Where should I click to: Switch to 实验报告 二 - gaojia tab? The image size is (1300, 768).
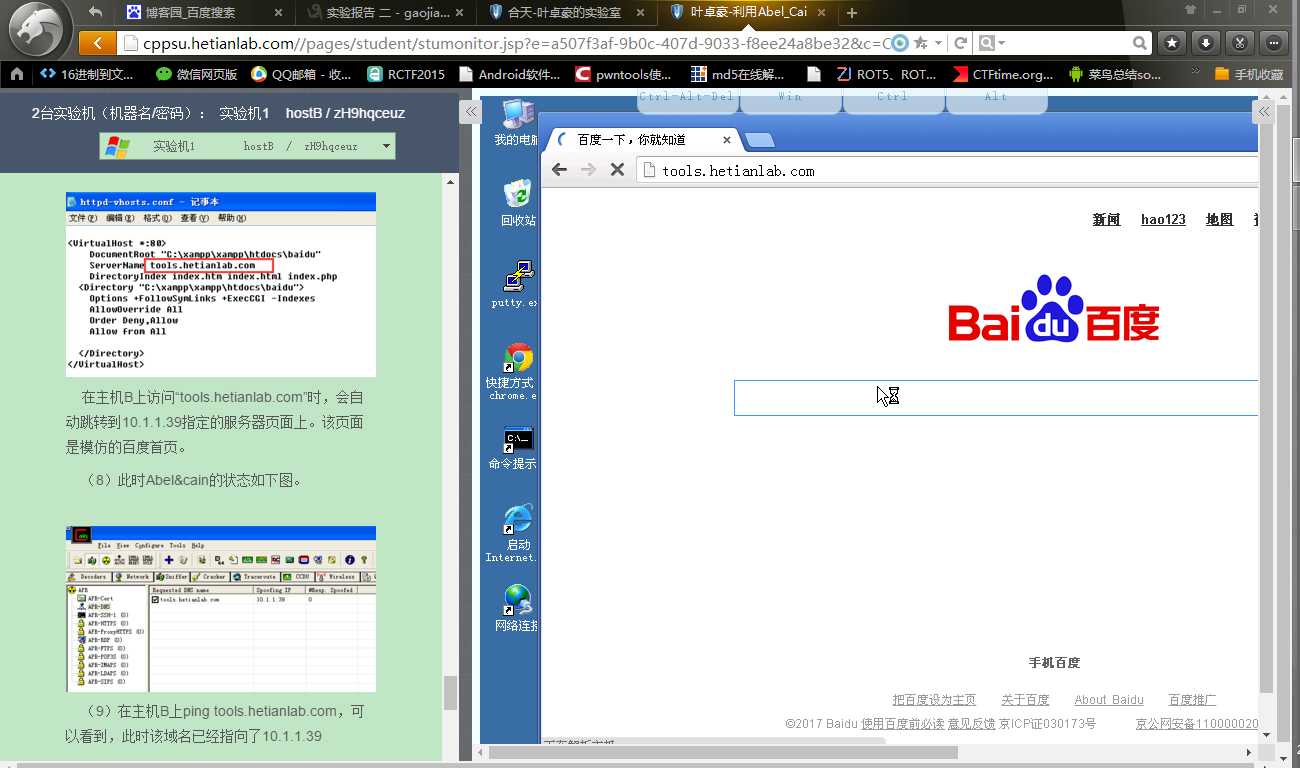click(386, 13)
